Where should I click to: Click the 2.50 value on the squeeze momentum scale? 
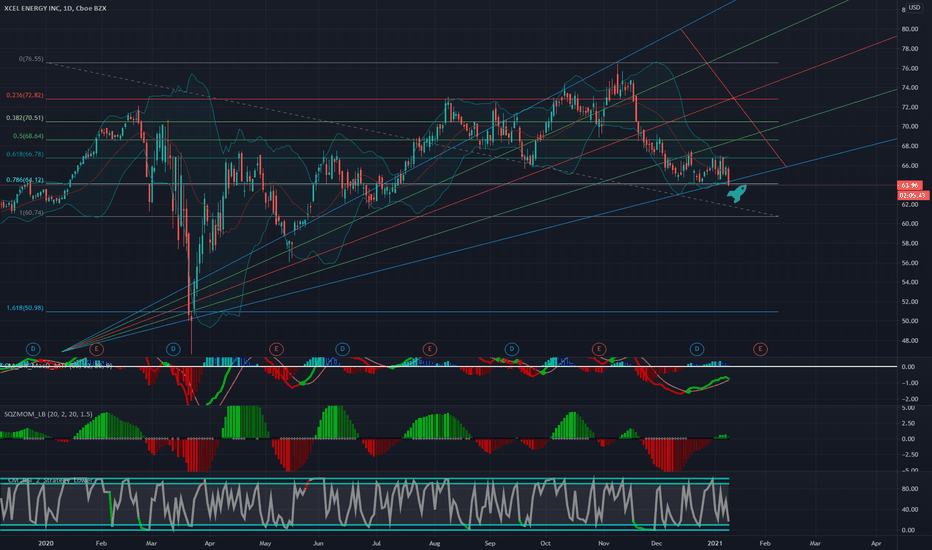click(x=908, y=423)
